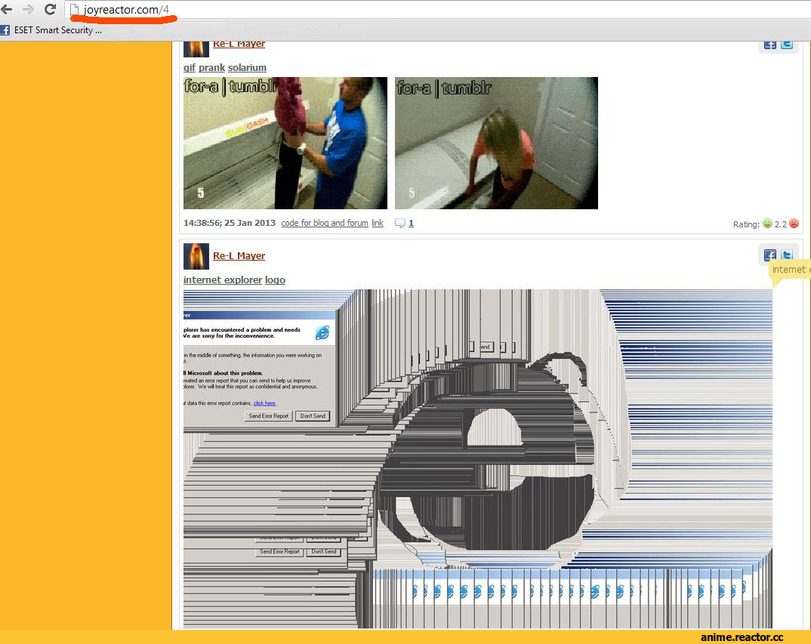811x644 pixels.
Task: Click 'Don't Send' in glitch image
Action: click(x=312, y=416)
